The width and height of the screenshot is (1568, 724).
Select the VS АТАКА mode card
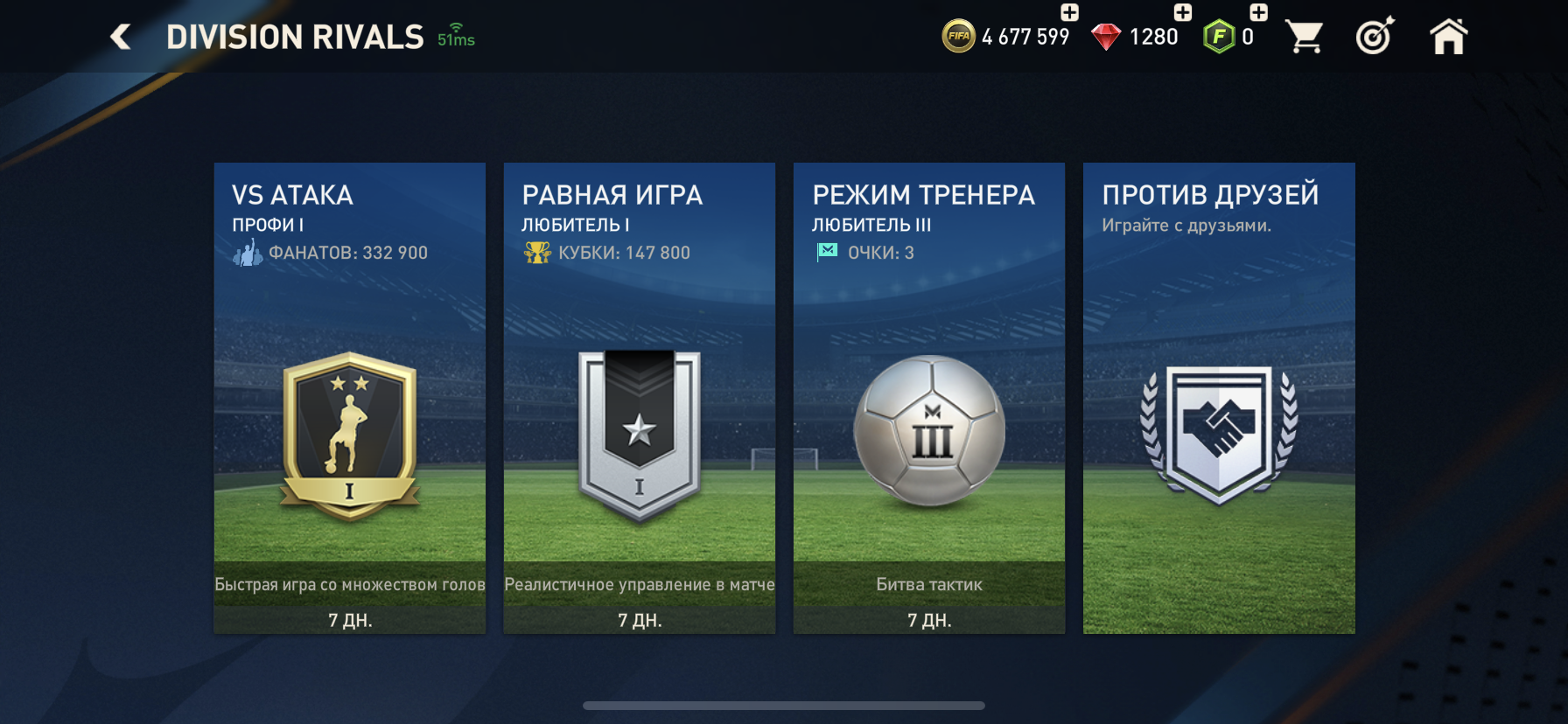coord(350,398)
